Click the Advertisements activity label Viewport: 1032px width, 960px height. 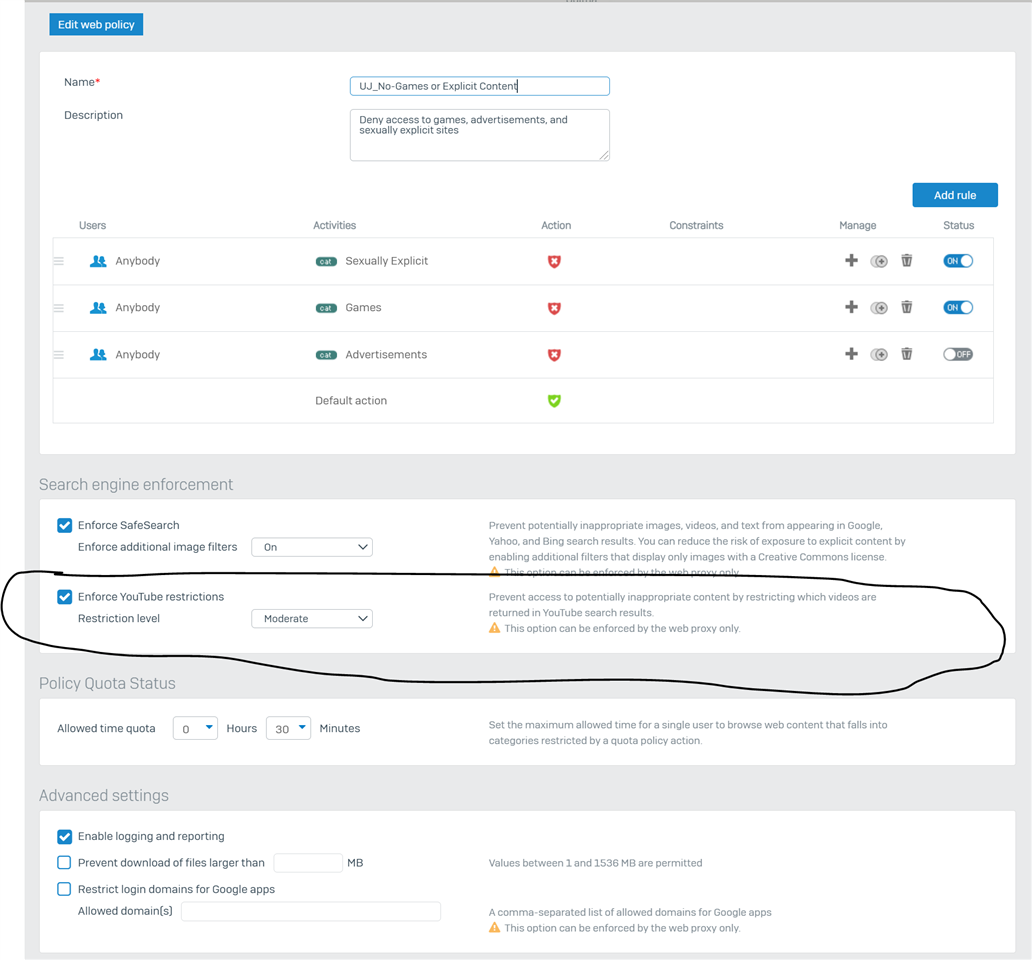[x=386, y=354]
